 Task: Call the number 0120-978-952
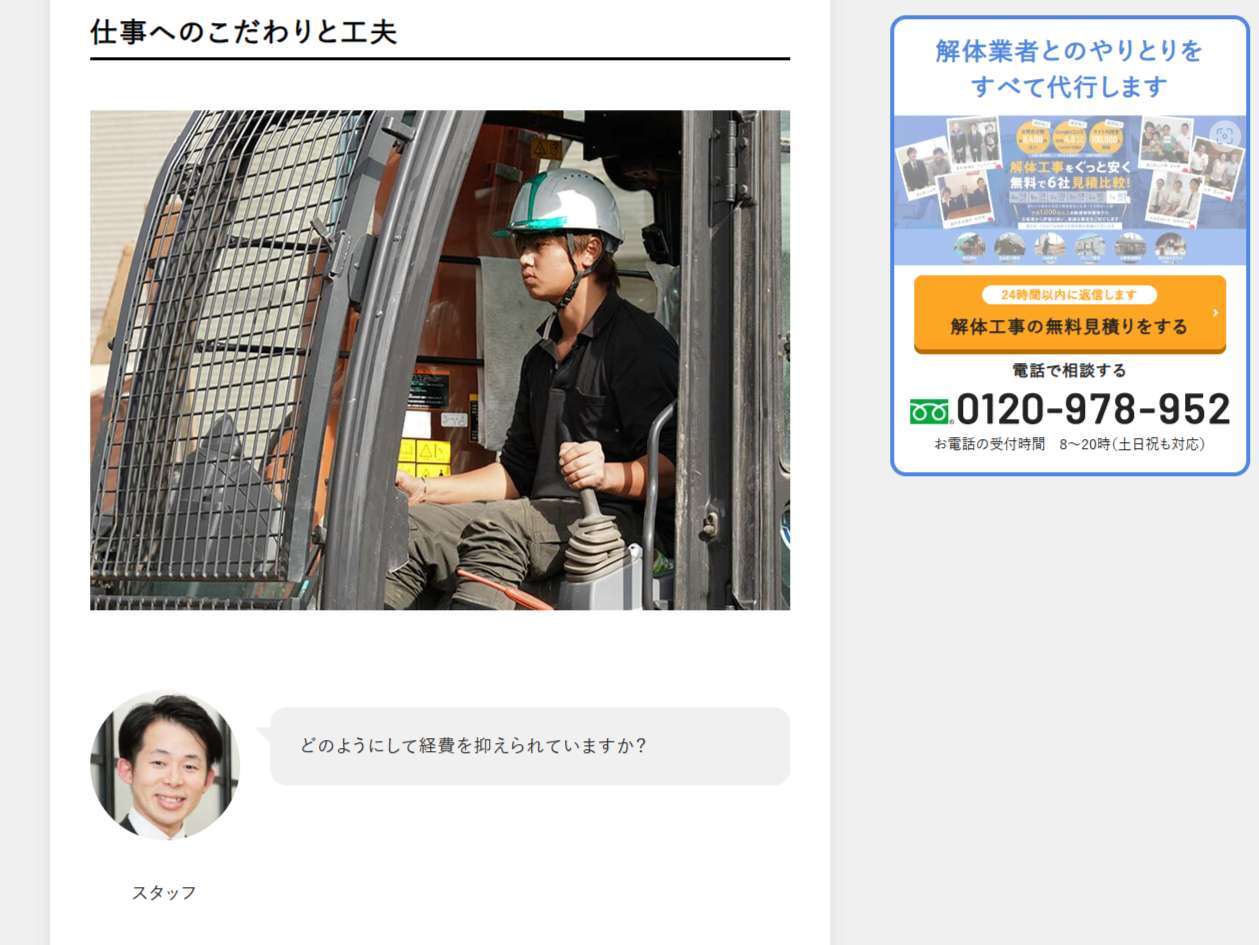click(1092, 410)
